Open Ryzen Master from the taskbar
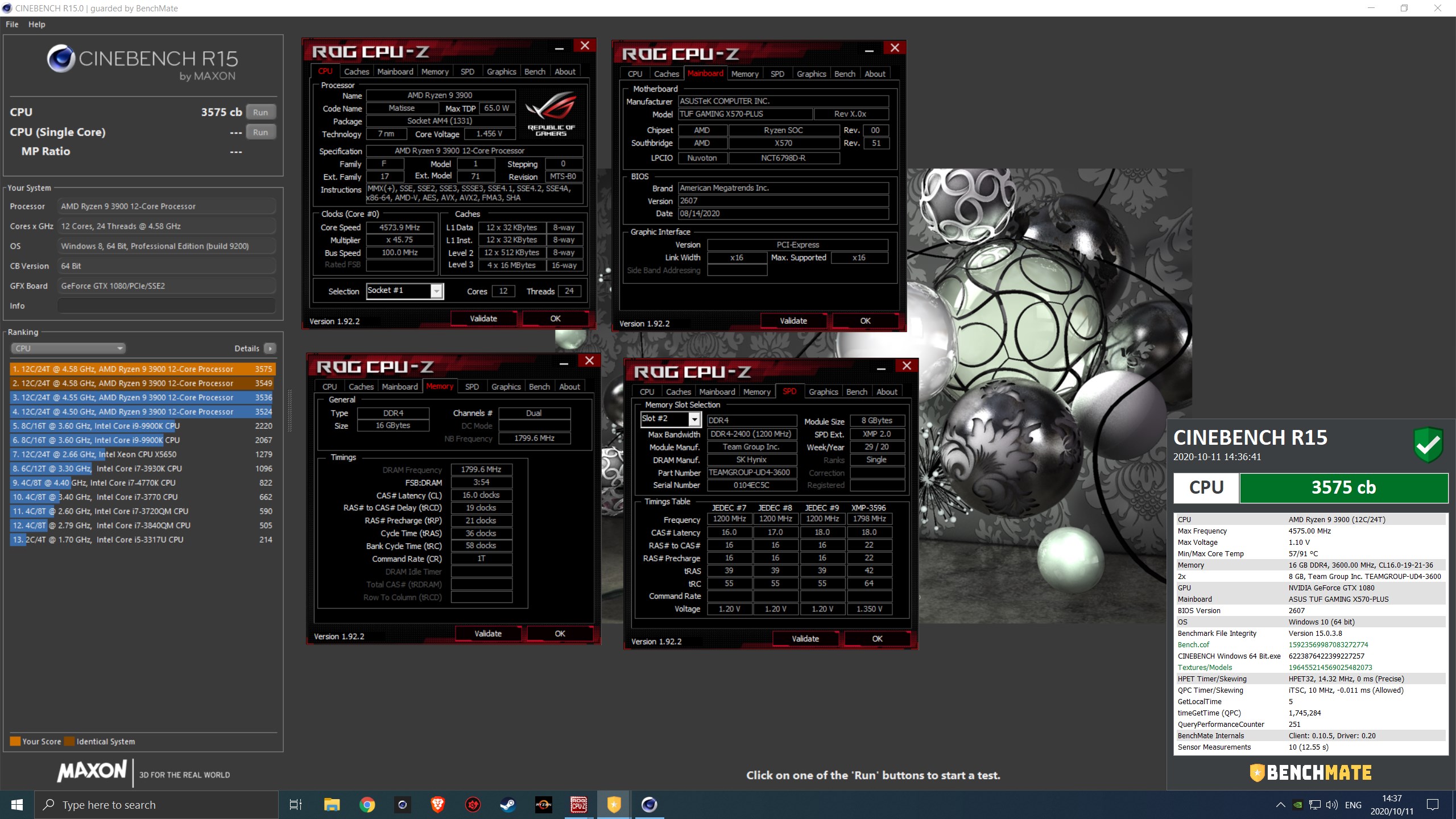The width and height of the screenshot is (1456, 819). click(544, 804)
